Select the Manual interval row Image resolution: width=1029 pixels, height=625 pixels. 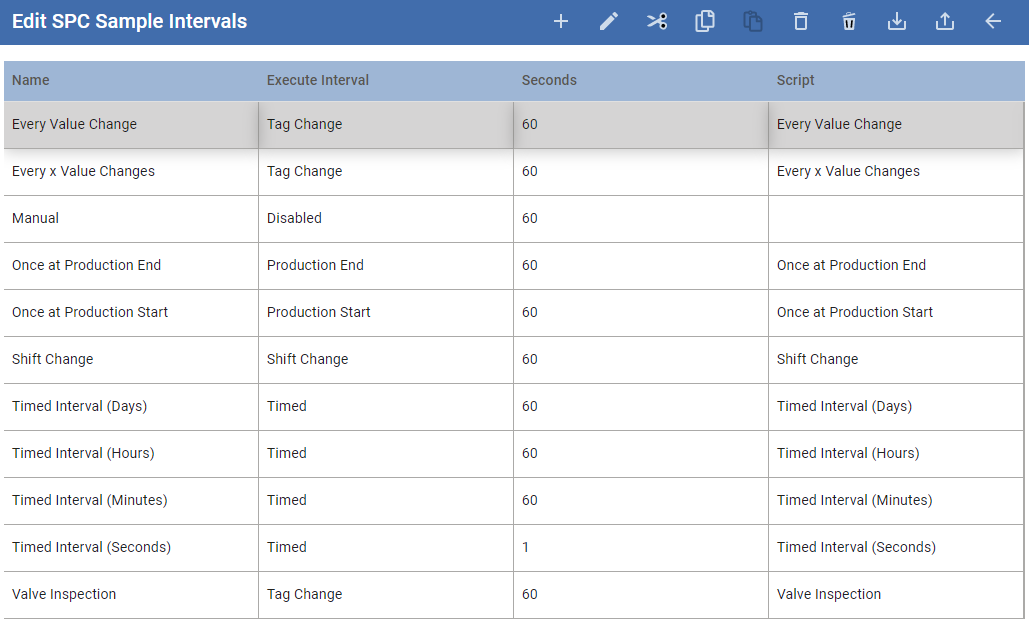(36, 218)
